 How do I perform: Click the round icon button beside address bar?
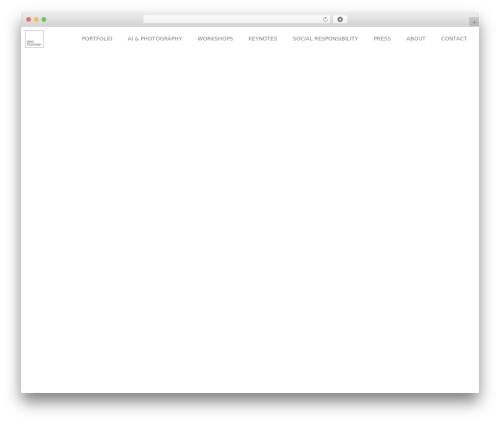click(x=340, y=20)
